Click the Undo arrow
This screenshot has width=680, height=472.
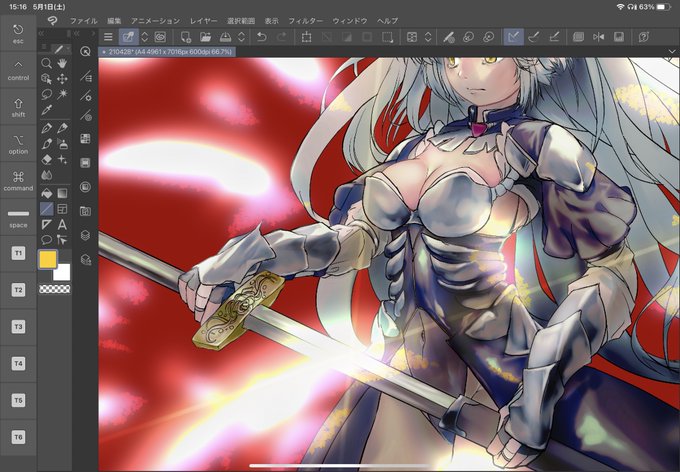(262, 37)
